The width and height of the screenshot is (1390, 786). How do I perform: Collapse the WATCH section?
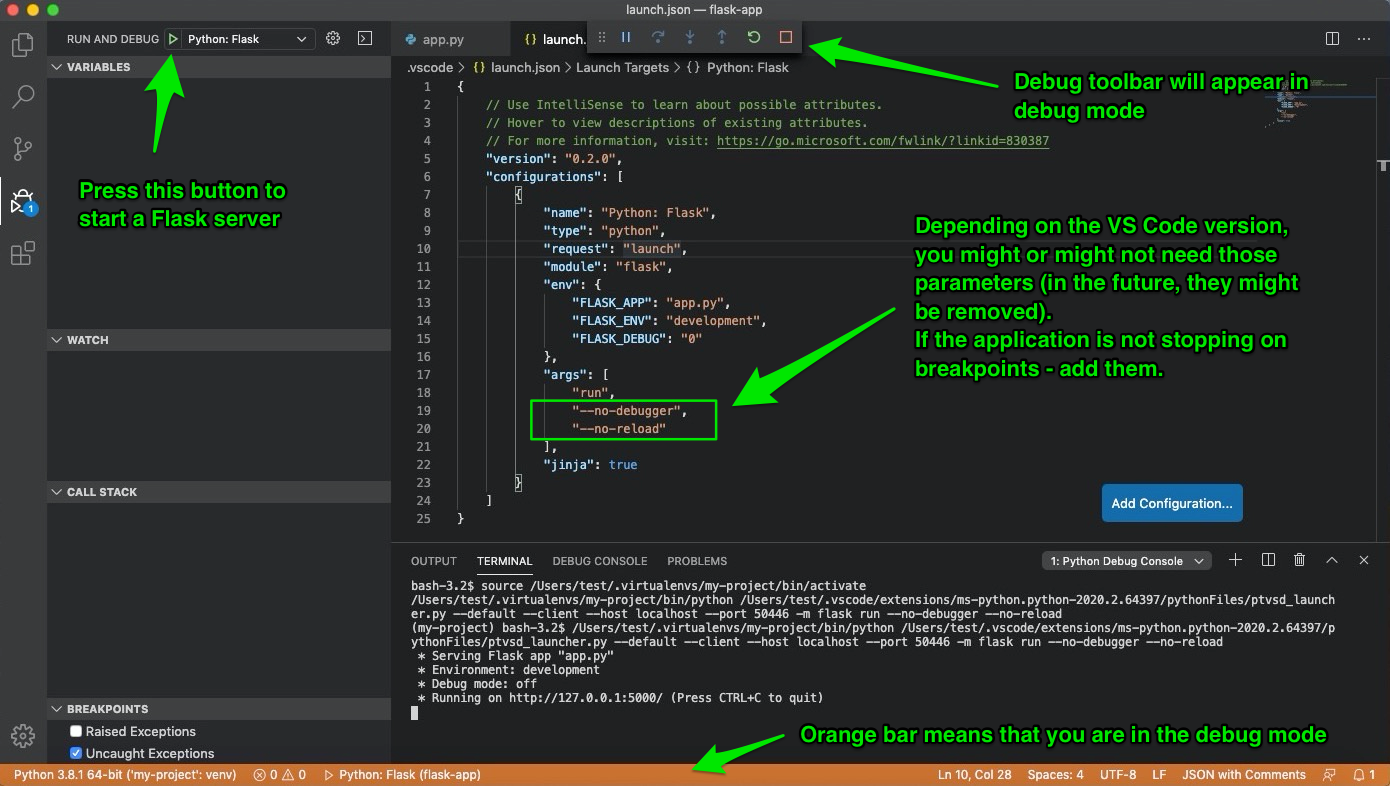tap(218, 340)
